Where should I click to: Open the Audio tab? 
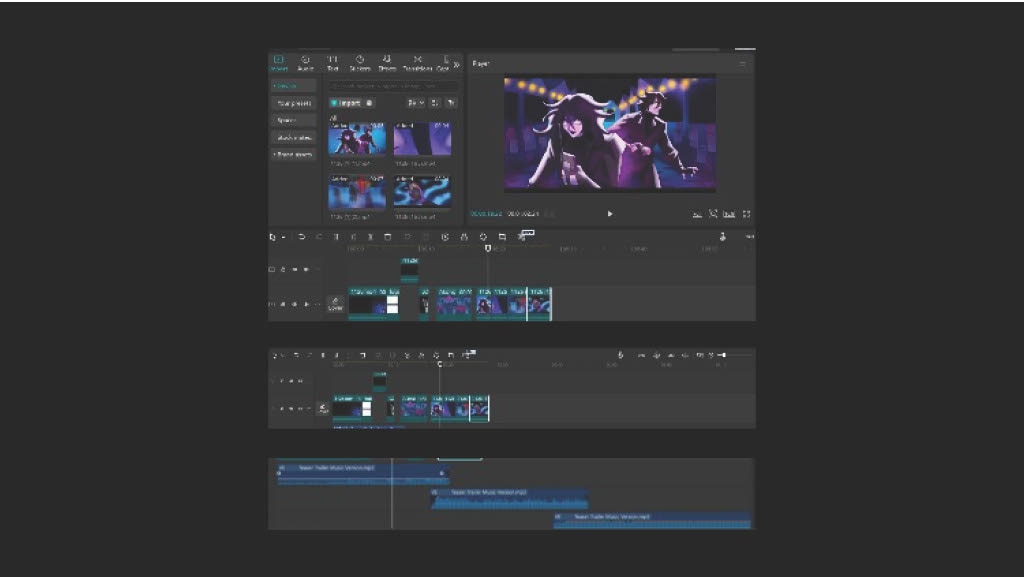coord(305,63)
